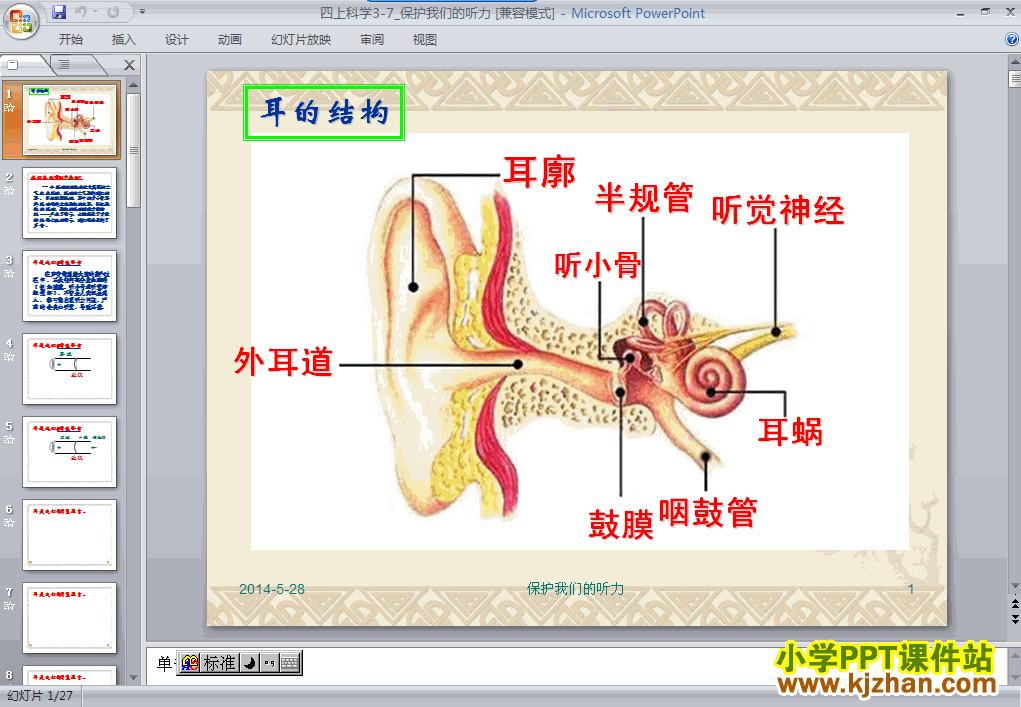This screenshot has height=707, width=1021.
Task: Toggle IME half/full-width moon icon
Action: (249, 663)
